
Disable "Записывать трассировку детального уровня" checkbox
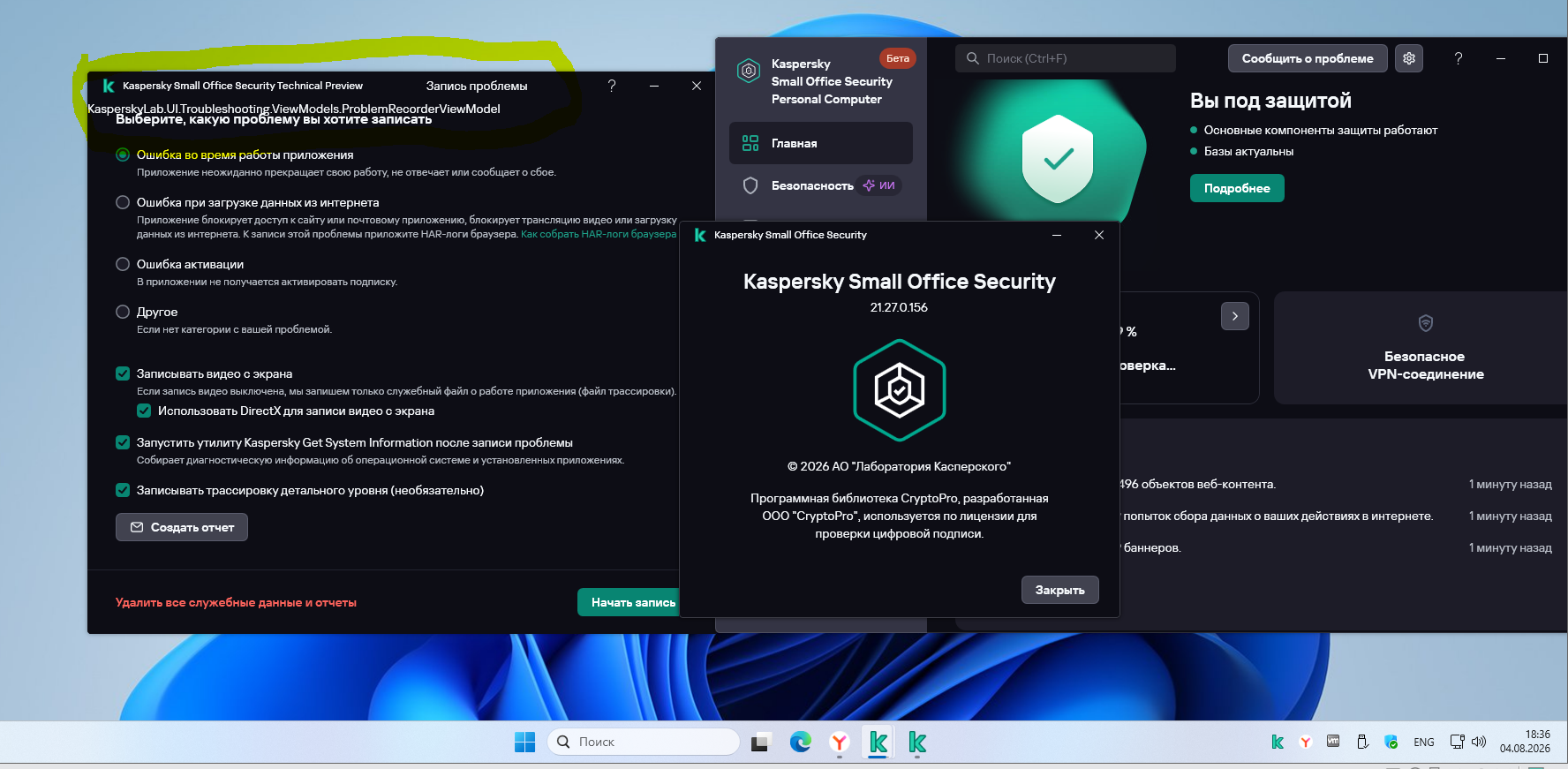click(x=123, y=490)
